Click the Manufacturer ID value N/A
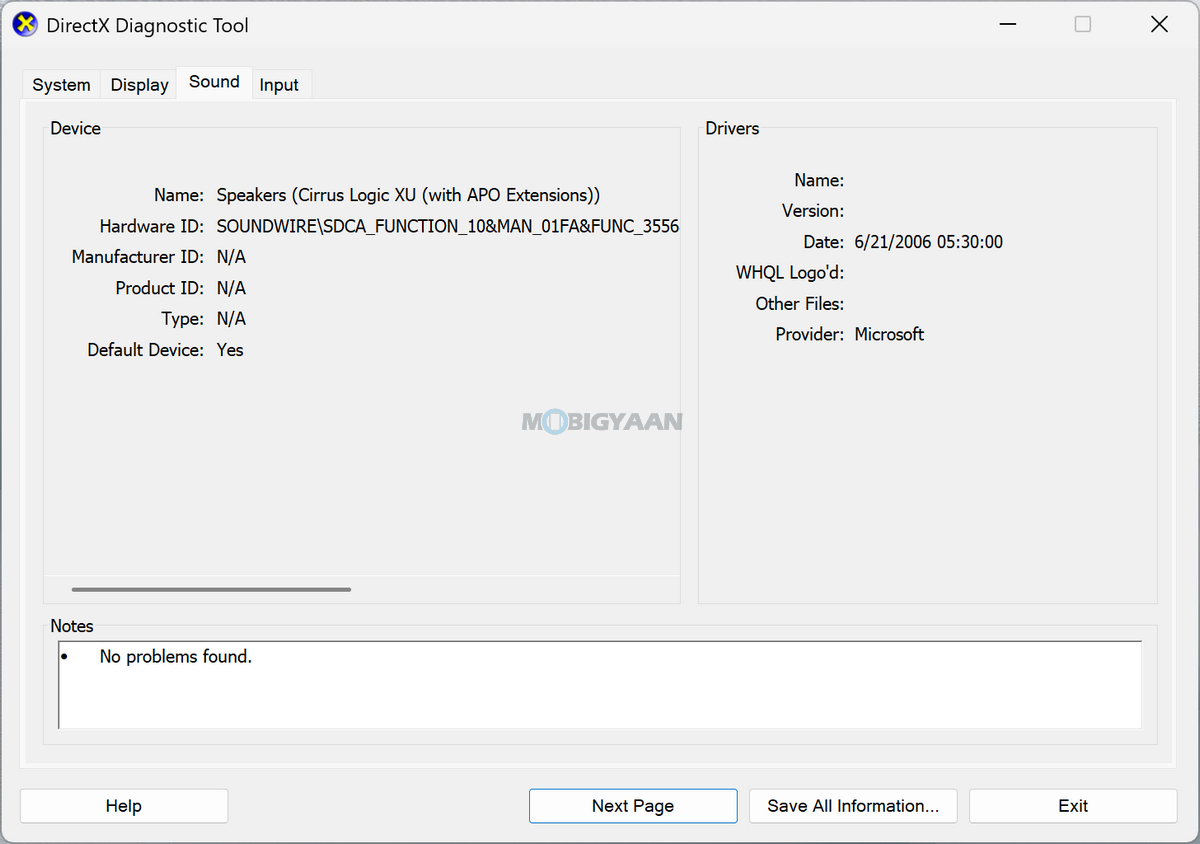Screen dimensions: 1200x844 pyautogui.click(x=231, y=257)
